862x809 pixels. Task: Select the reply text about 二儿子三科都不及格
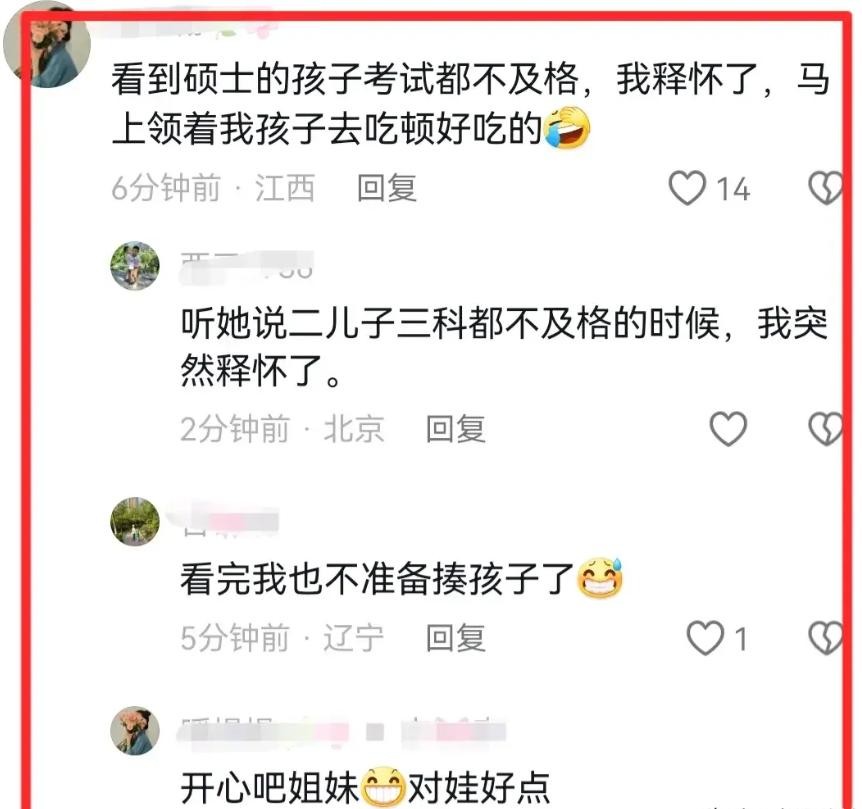point(505,346)
